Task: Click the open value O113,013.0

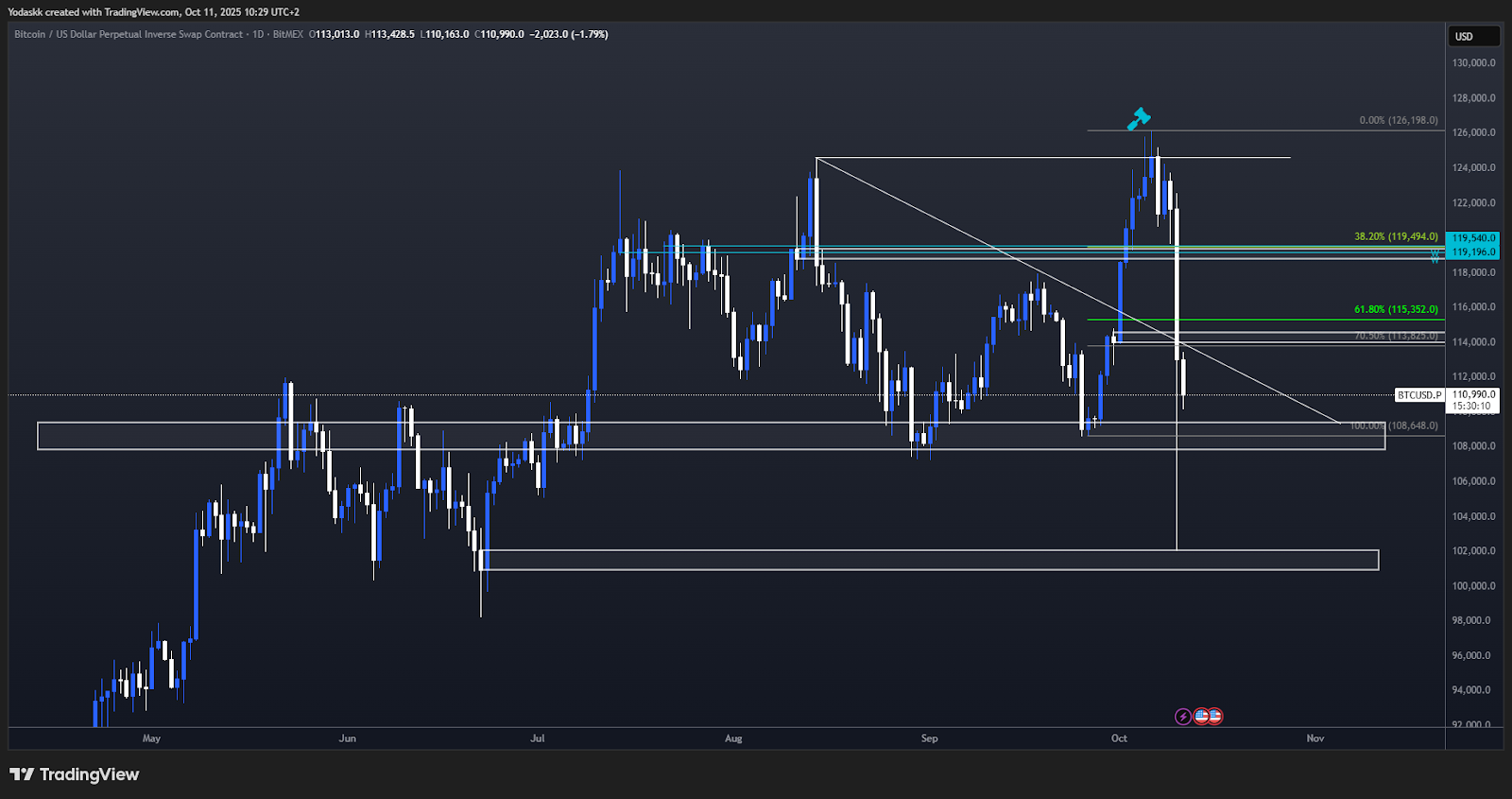Action: point(335,34)
